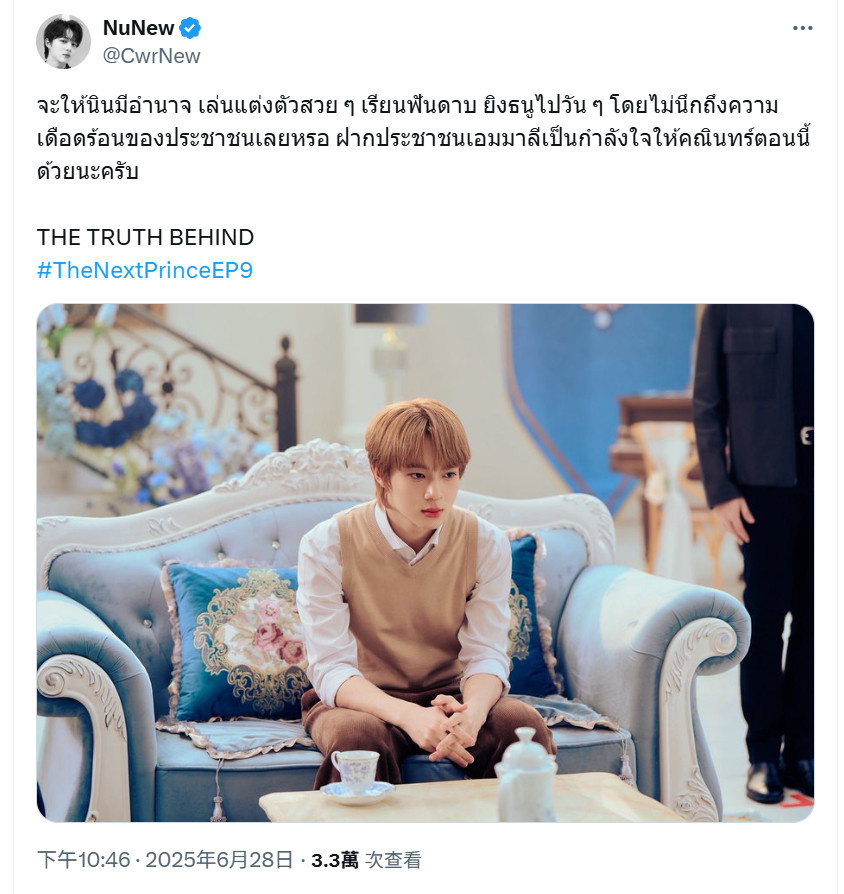Click the white teapot in the photo

pos(525,774)
